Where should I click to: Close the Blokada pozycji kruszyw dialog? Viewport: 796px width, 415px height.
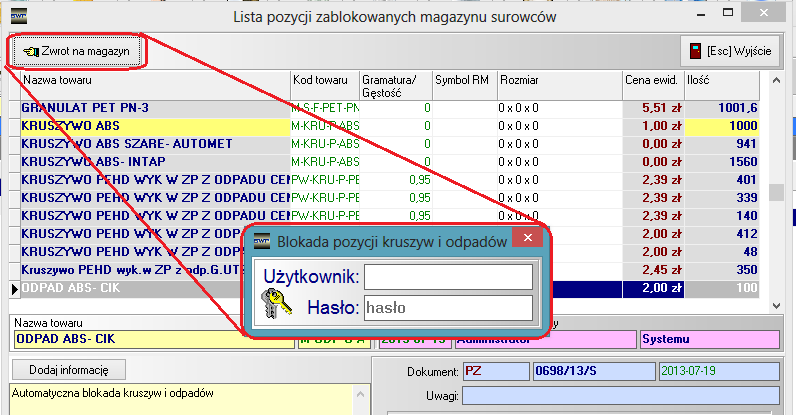click(525, 240)
